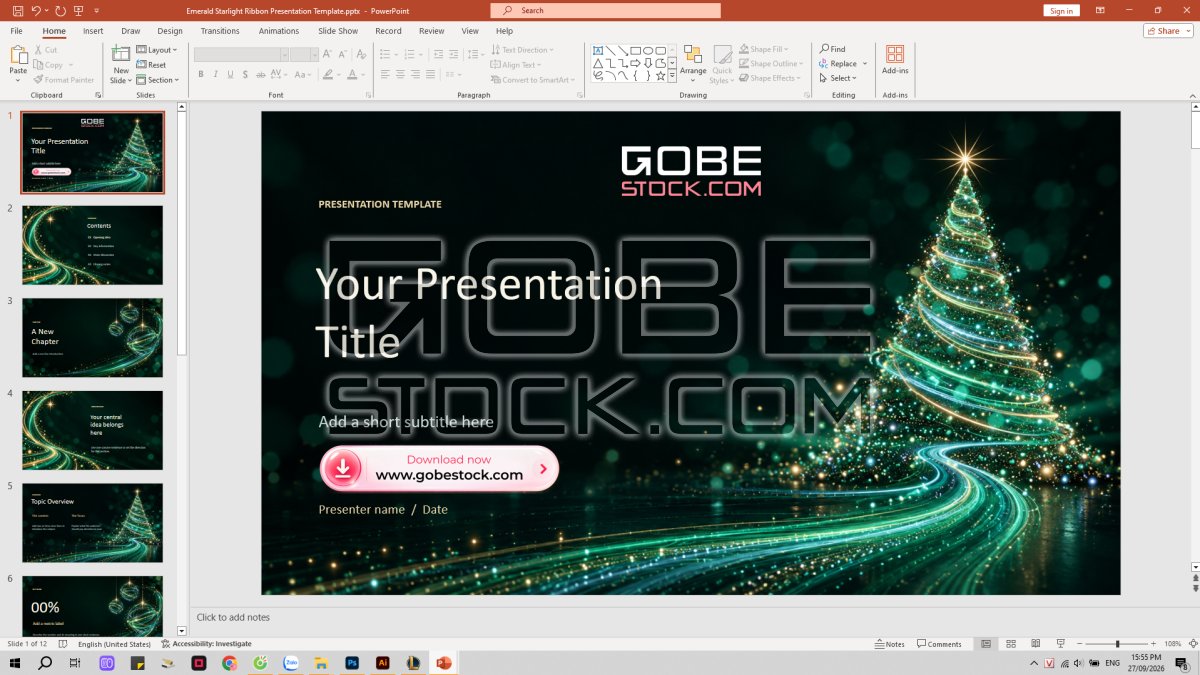Open the Add-ins button

895,60
